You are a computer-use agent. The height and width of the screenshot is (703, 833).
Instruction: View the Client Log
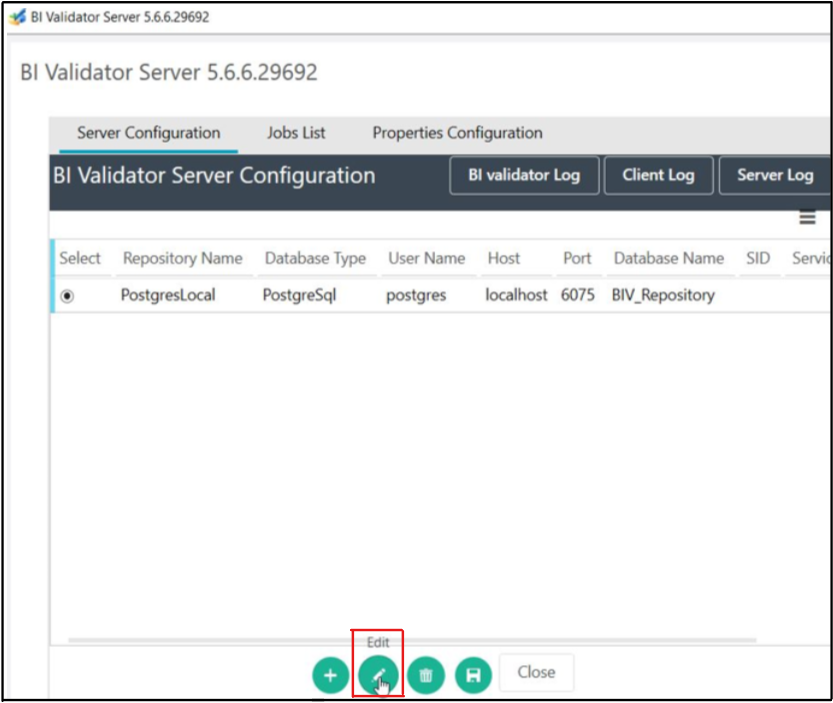tap(657, 175)
